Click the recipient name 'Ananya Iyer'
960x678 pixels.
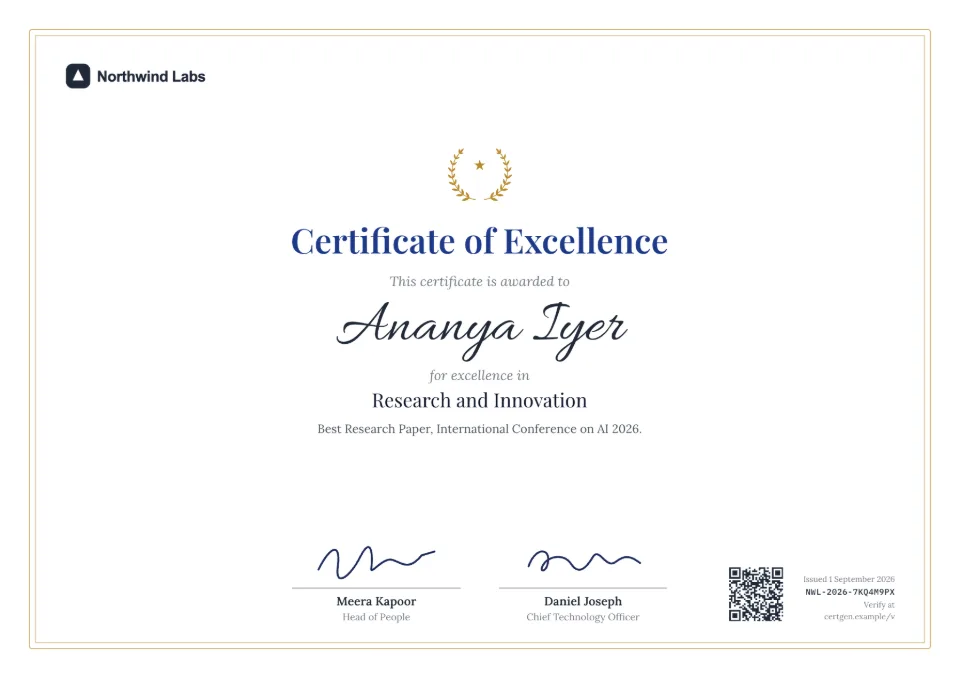click(482, 330)
